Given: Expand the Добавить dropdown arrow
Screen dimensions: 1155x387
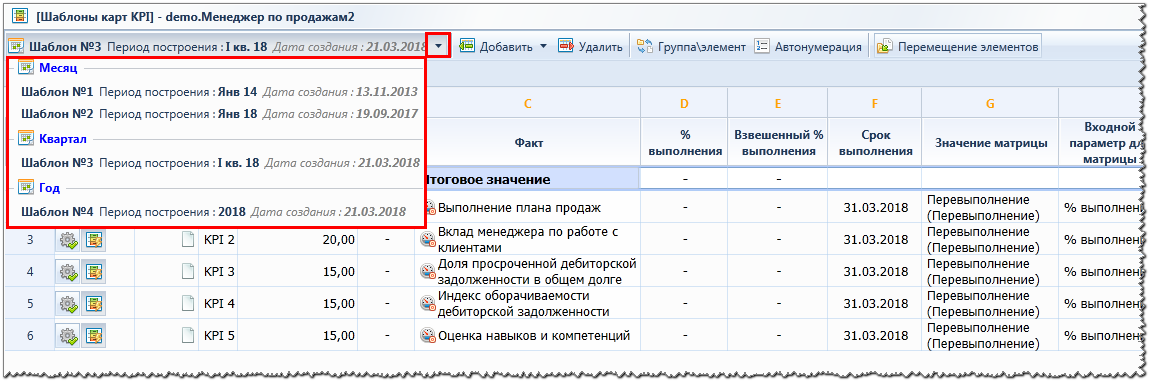Looking at the screenshot, I should pyautogui.click(x=544, y=46).
